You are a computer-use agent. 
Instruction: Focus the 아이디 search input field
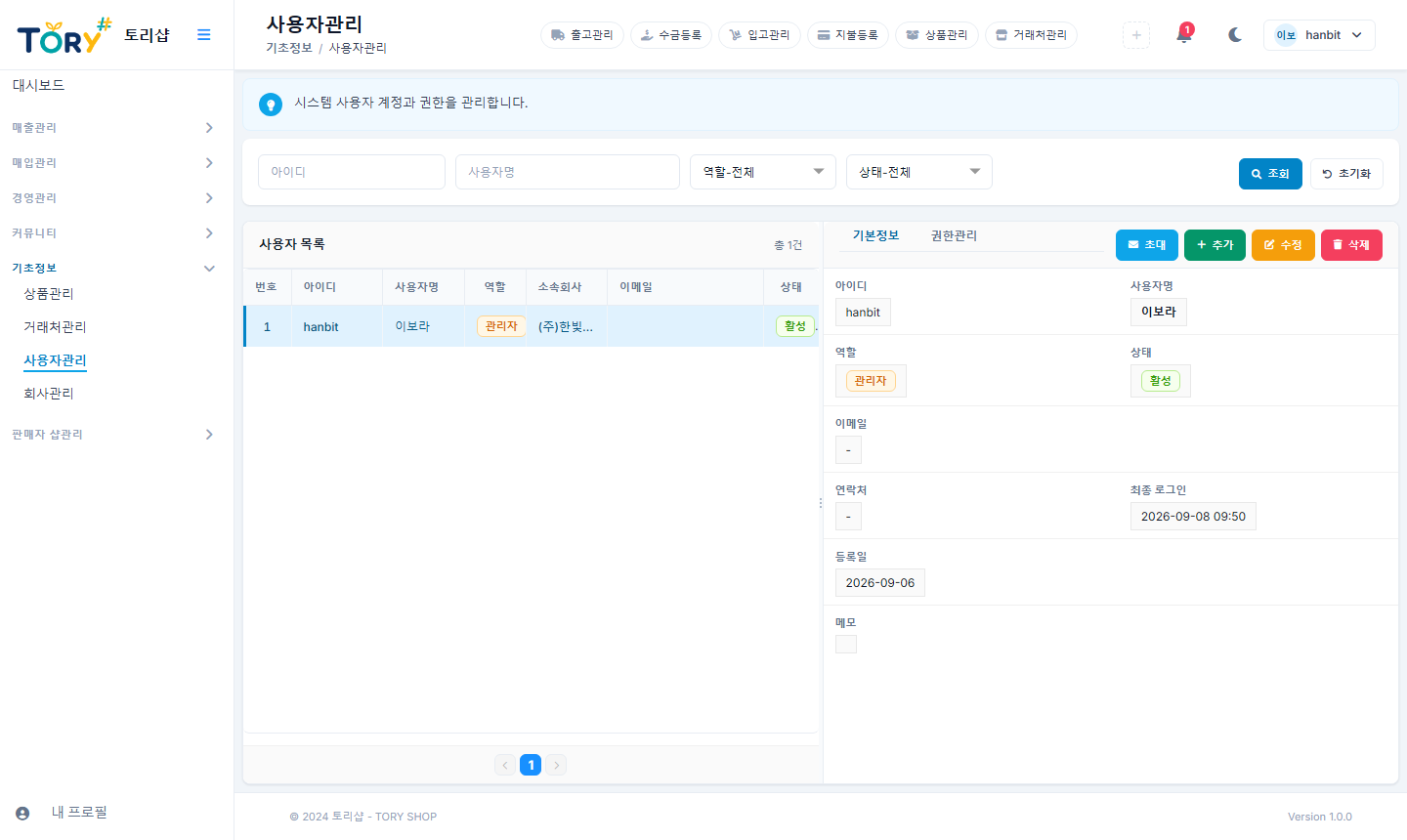coord(352,172)
